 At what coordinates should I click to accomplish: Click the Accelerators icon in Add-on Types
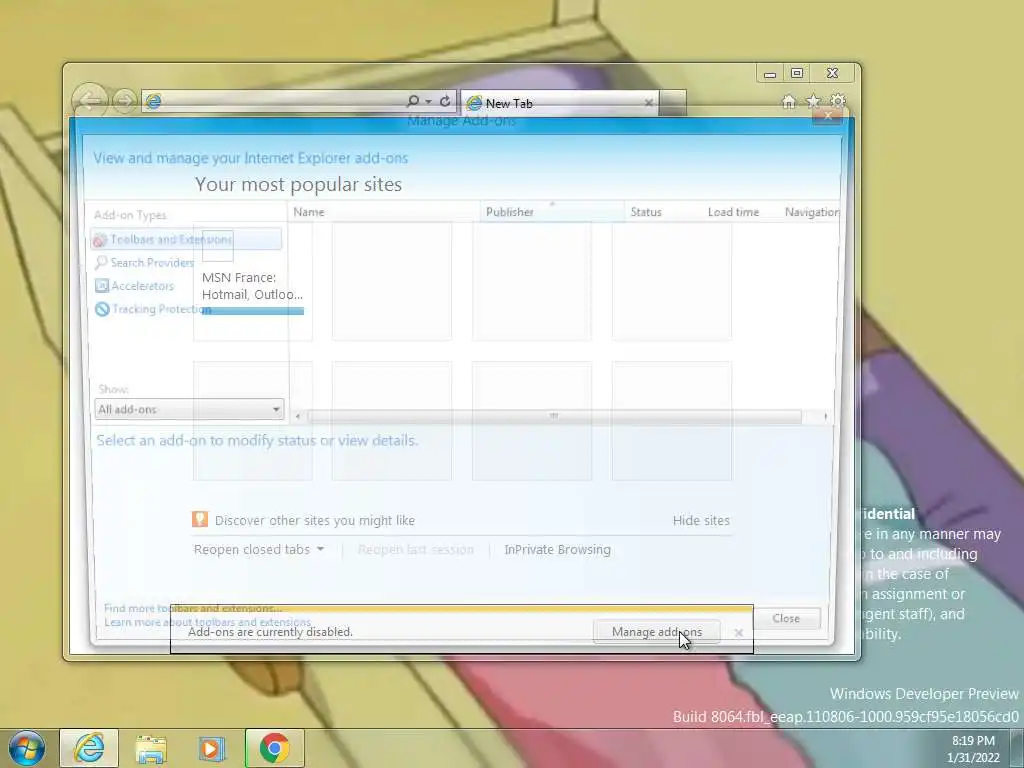coord(102,286)
